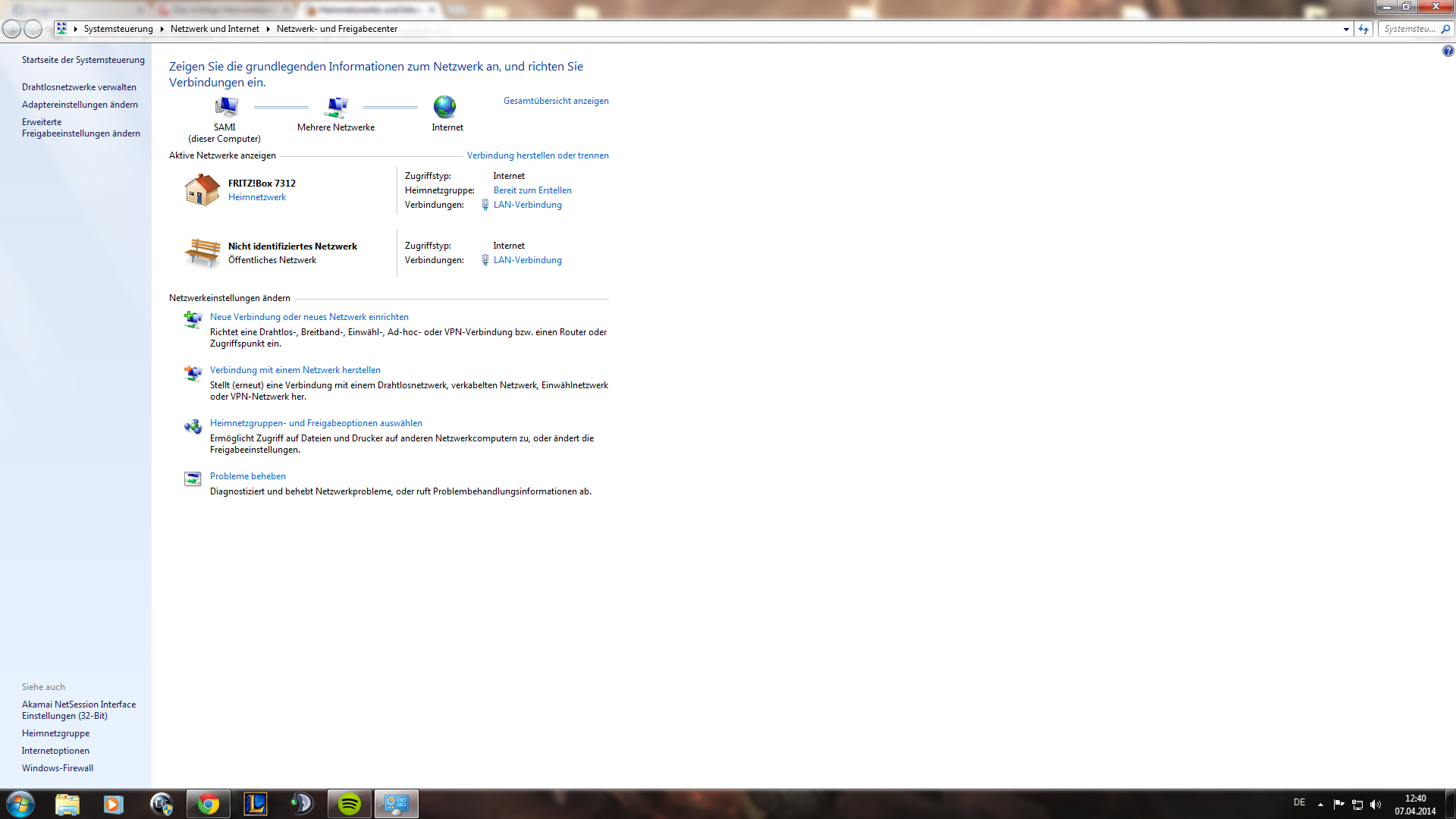Open the volume speaker tray icon
The height and width of the screenshot is (819, 1456).
pos(1376,804)
